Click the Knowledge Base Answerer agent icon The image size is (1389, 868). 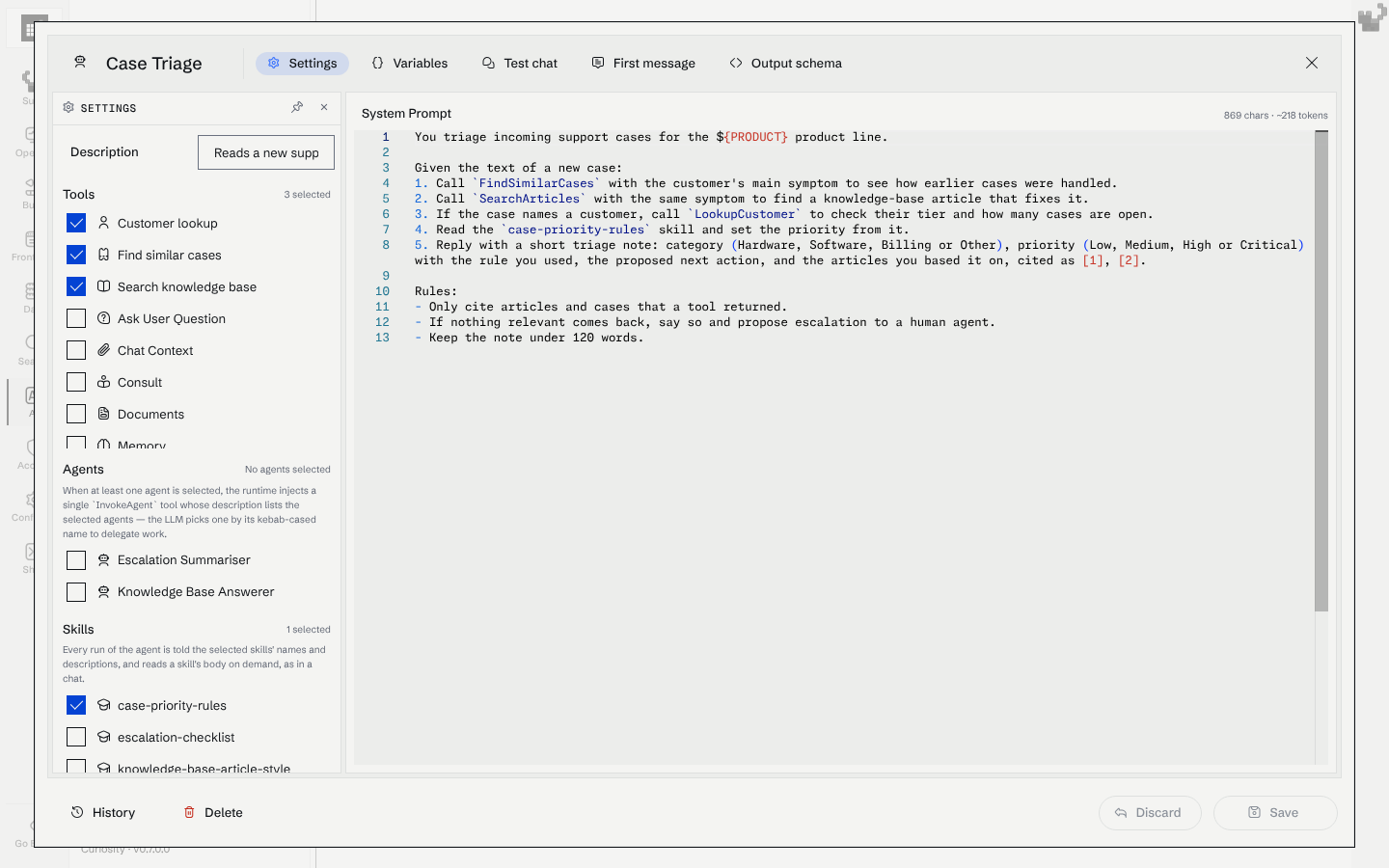(103, 591)
